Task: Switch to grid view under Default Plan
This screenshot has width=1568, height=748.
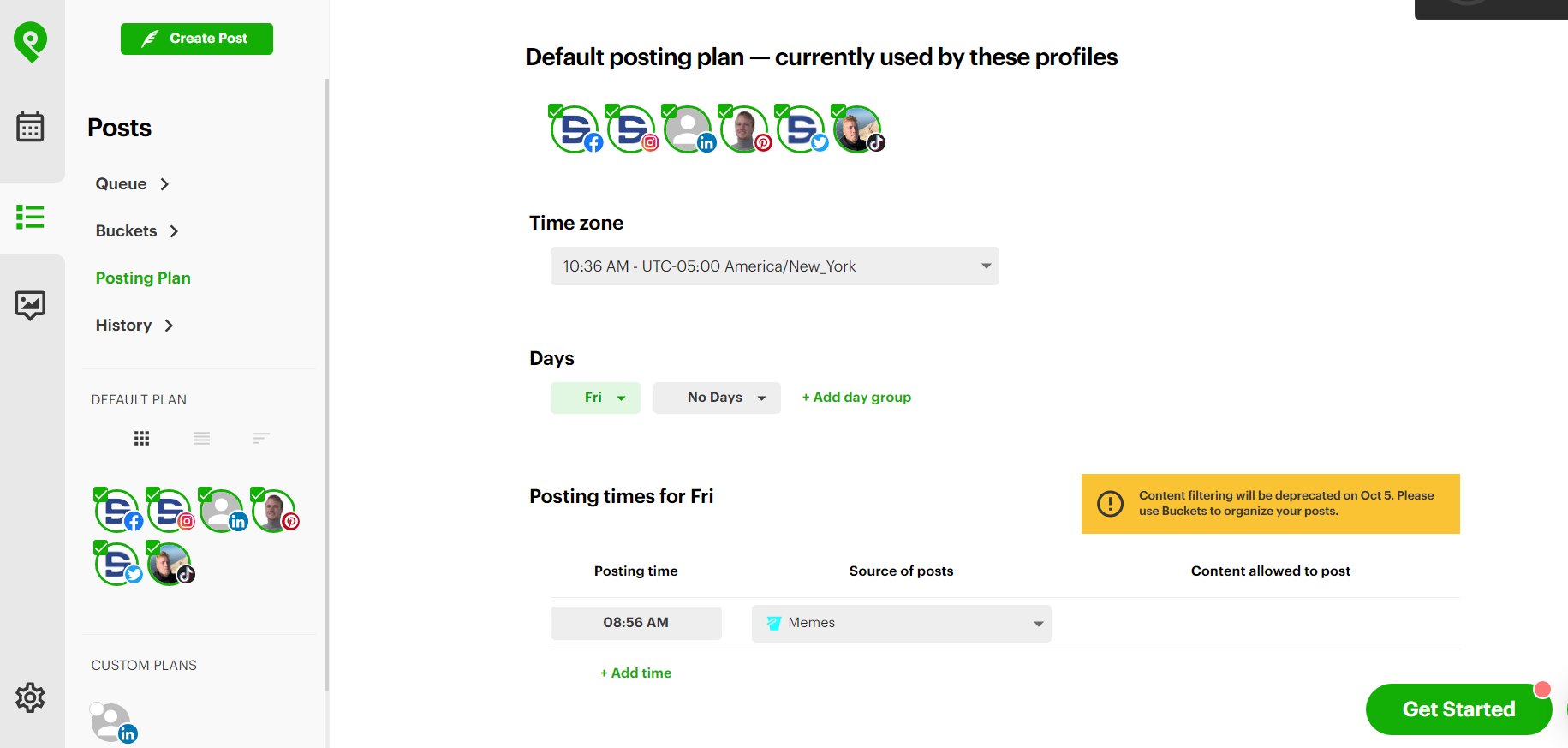Action: pyautogui.click(x=141, y=438)
